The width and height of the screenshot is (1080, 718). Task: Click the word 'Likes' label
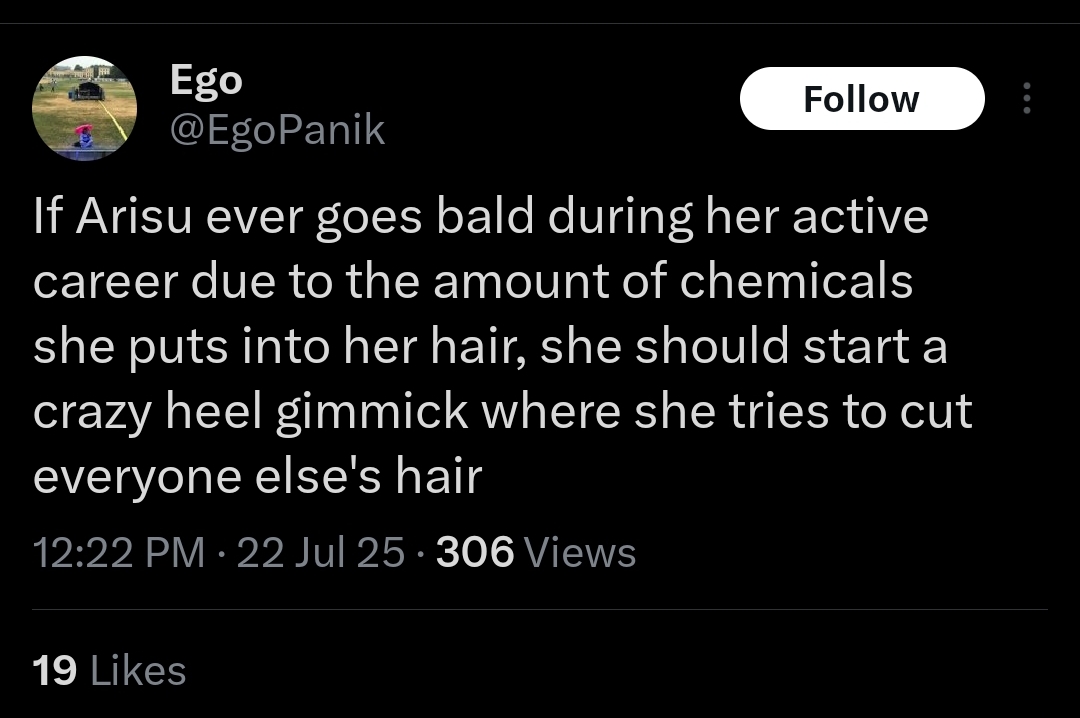(x=138, y=670)
